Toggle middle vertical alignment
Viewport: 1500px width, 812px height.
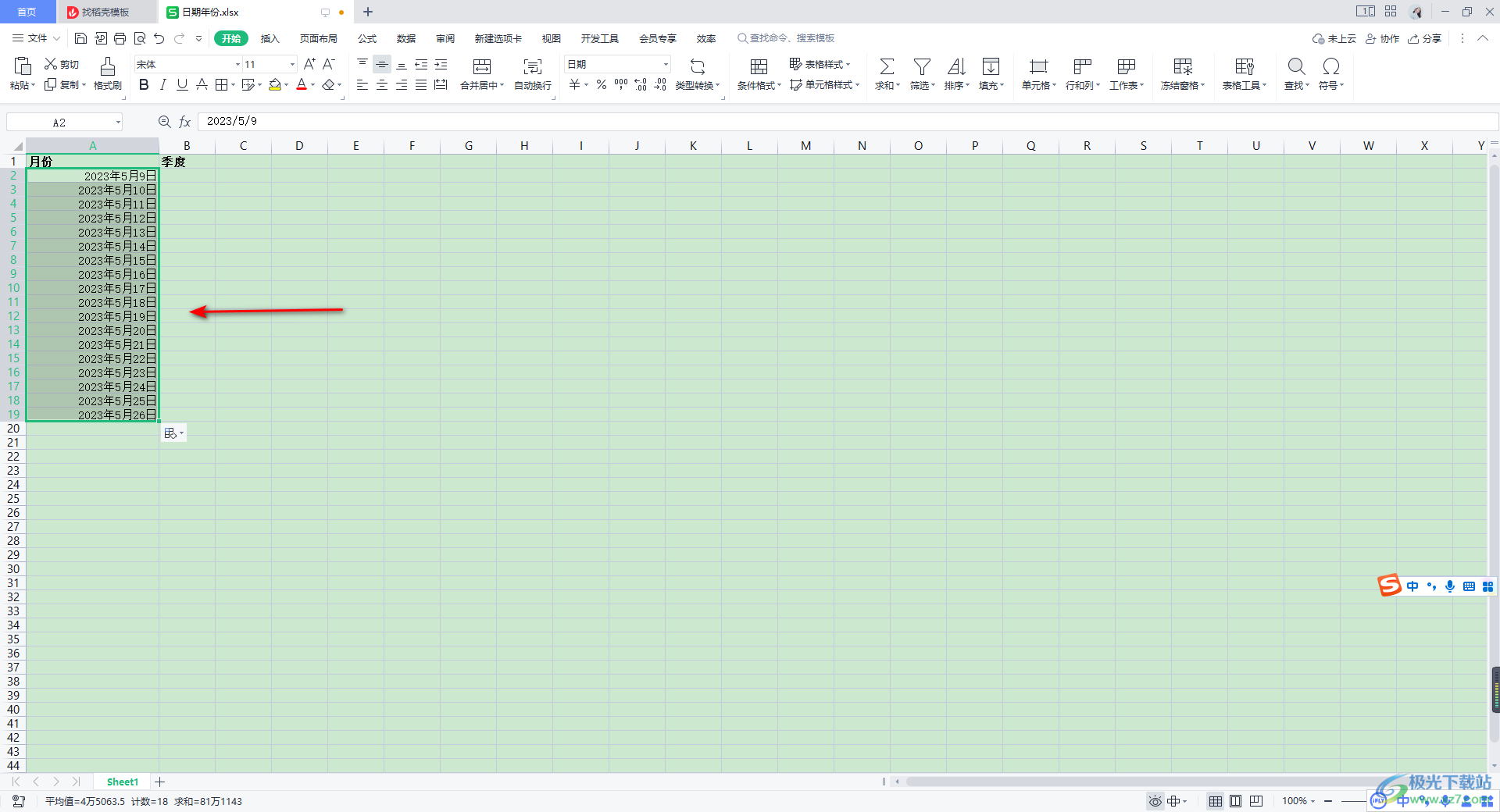pos(382,65)
